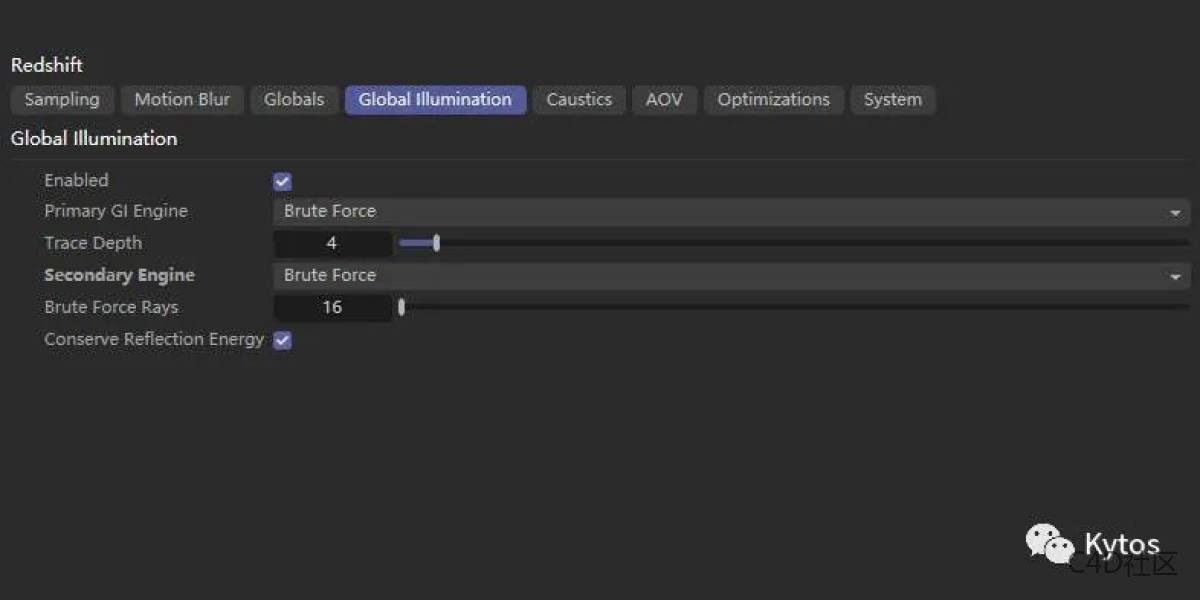Select the Global Illumination tab
The image size is (1200, 600).
[x=435, y=99]
